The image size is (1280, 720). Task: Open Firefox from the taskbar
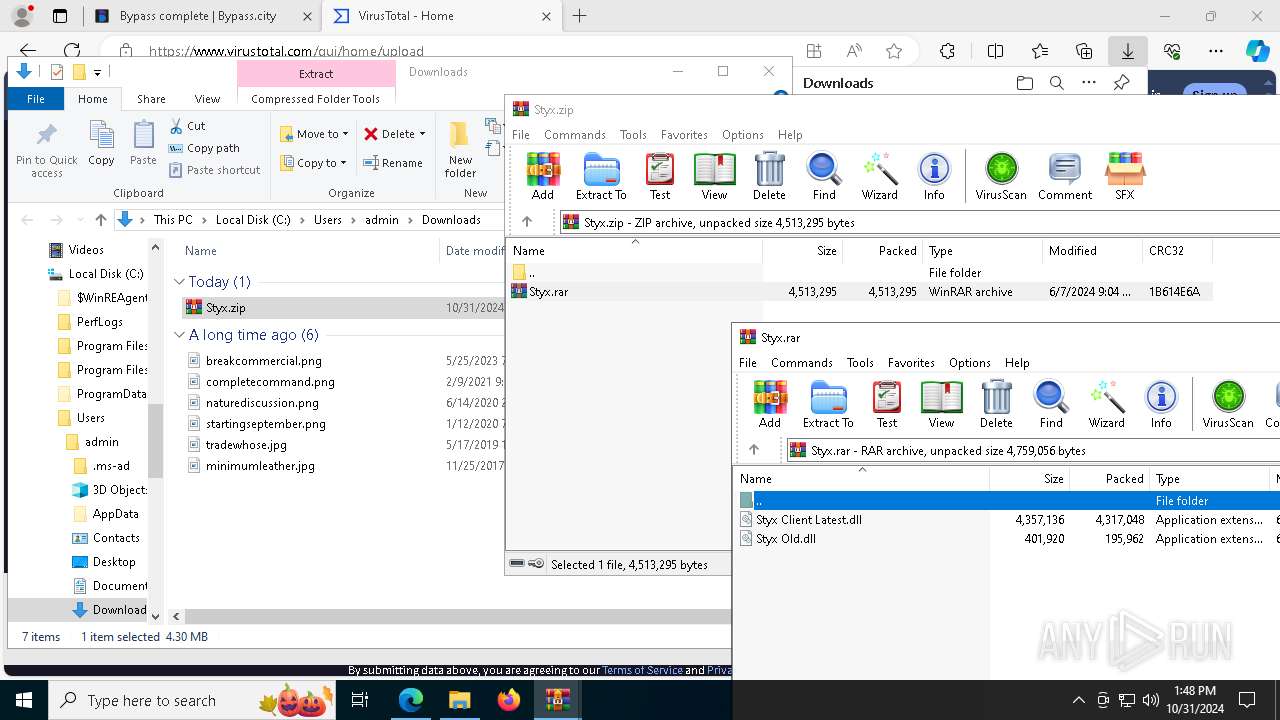click(x=508, y=701)
